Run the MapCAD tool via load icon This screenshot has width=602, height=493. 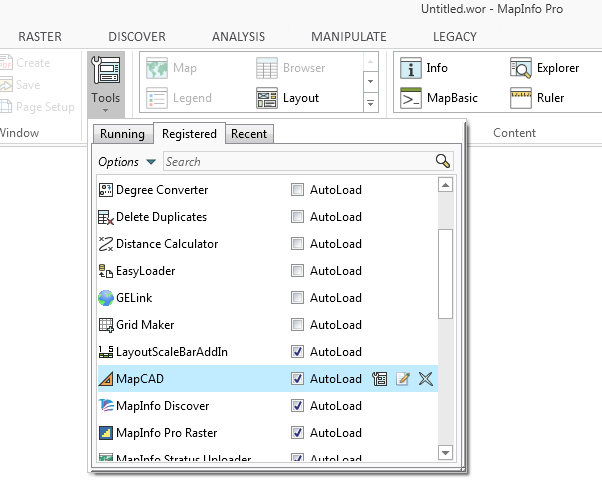380,379
